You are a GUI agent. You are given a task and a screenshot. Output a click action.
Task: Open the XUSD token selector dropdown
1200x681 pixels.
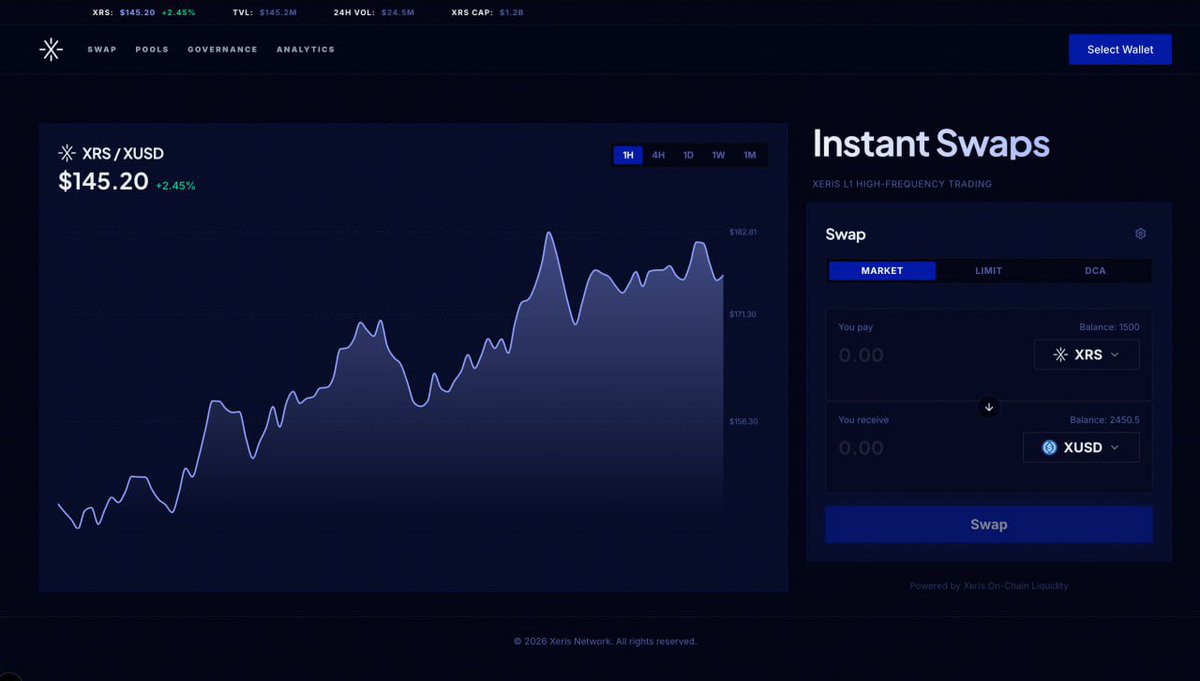point(1081,447)
